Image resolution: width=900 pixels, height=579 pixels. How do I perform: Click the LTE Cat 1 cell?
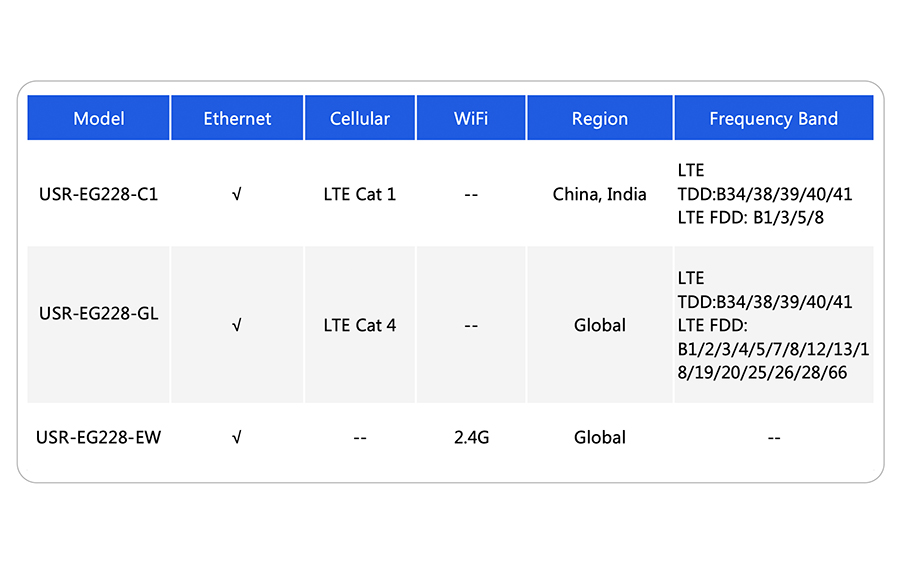pyautogui.click(x=360, y=194)
